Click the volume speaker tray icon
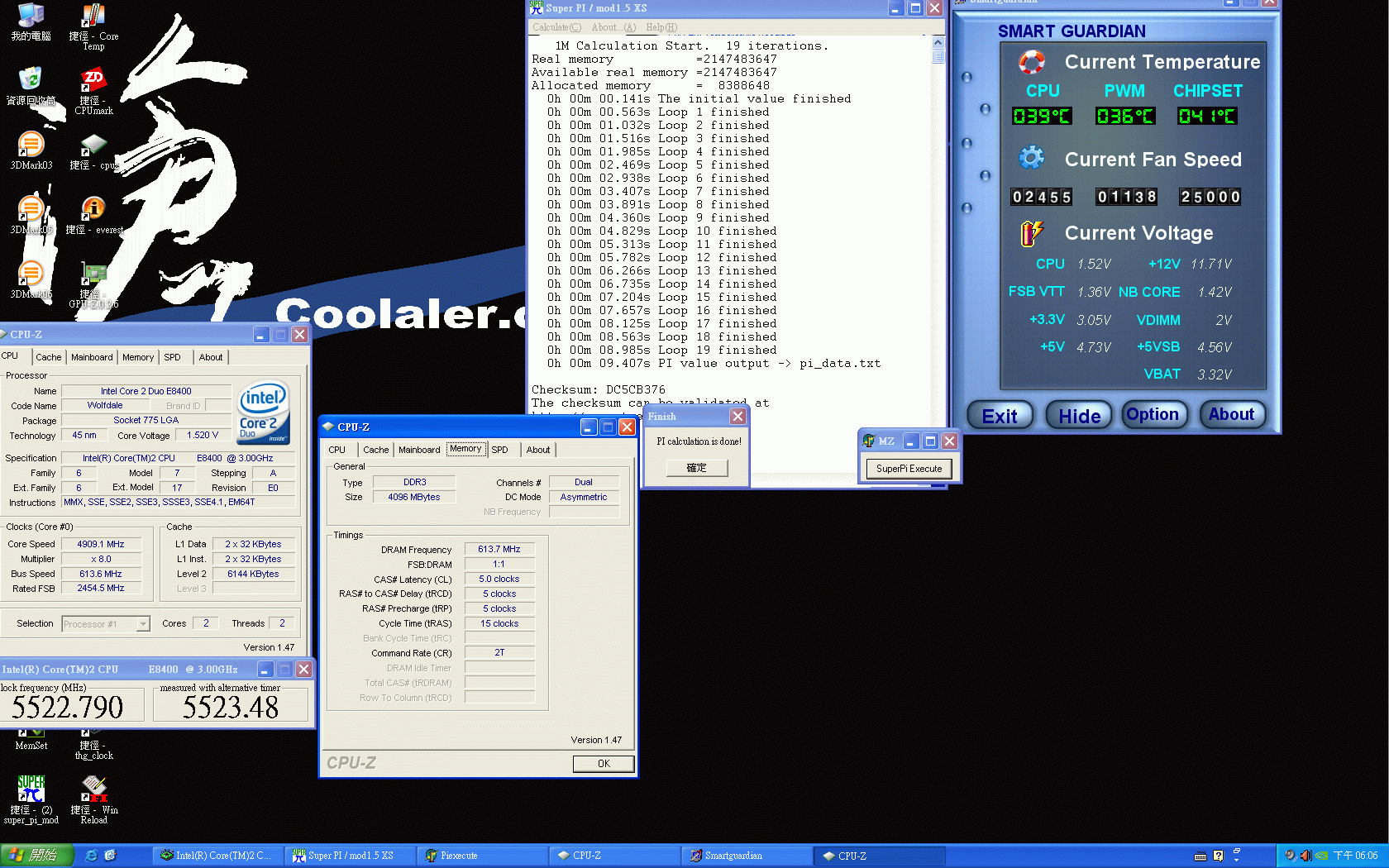1389x868 pixels. tap(1305, 856)
